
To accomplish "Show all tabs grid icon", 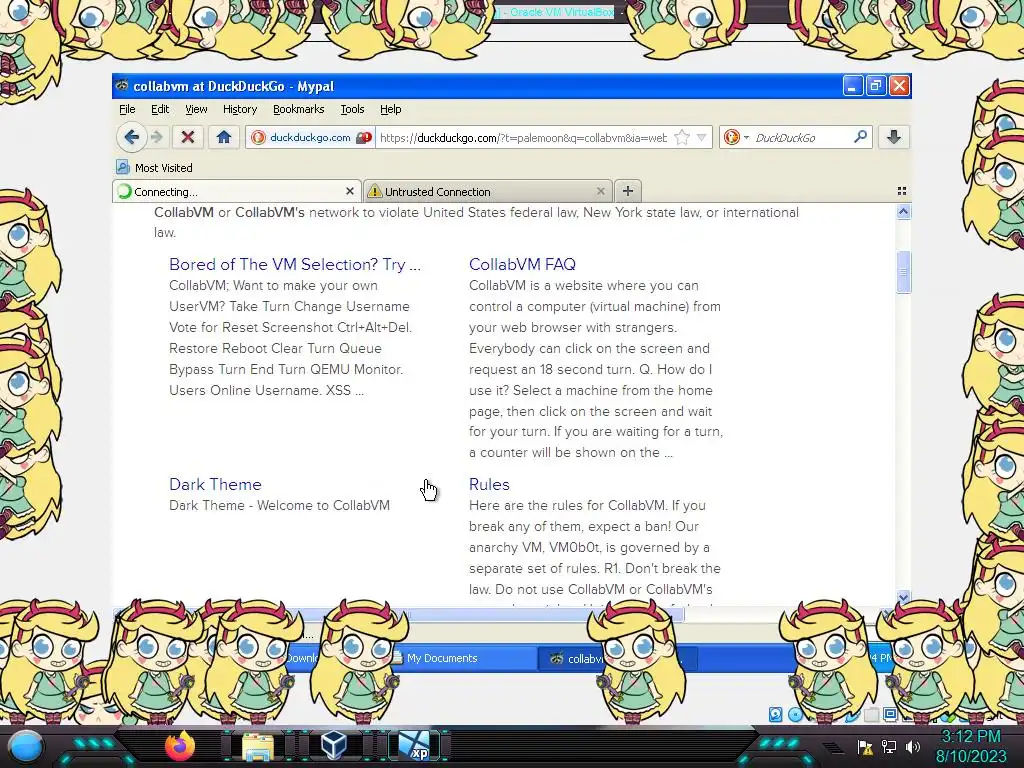I will click(x=902, y=191).
